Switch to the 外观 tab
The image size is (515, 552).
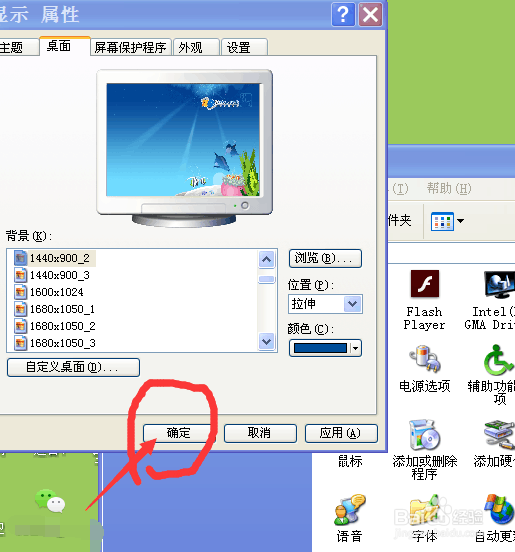(x=196, y=47)
